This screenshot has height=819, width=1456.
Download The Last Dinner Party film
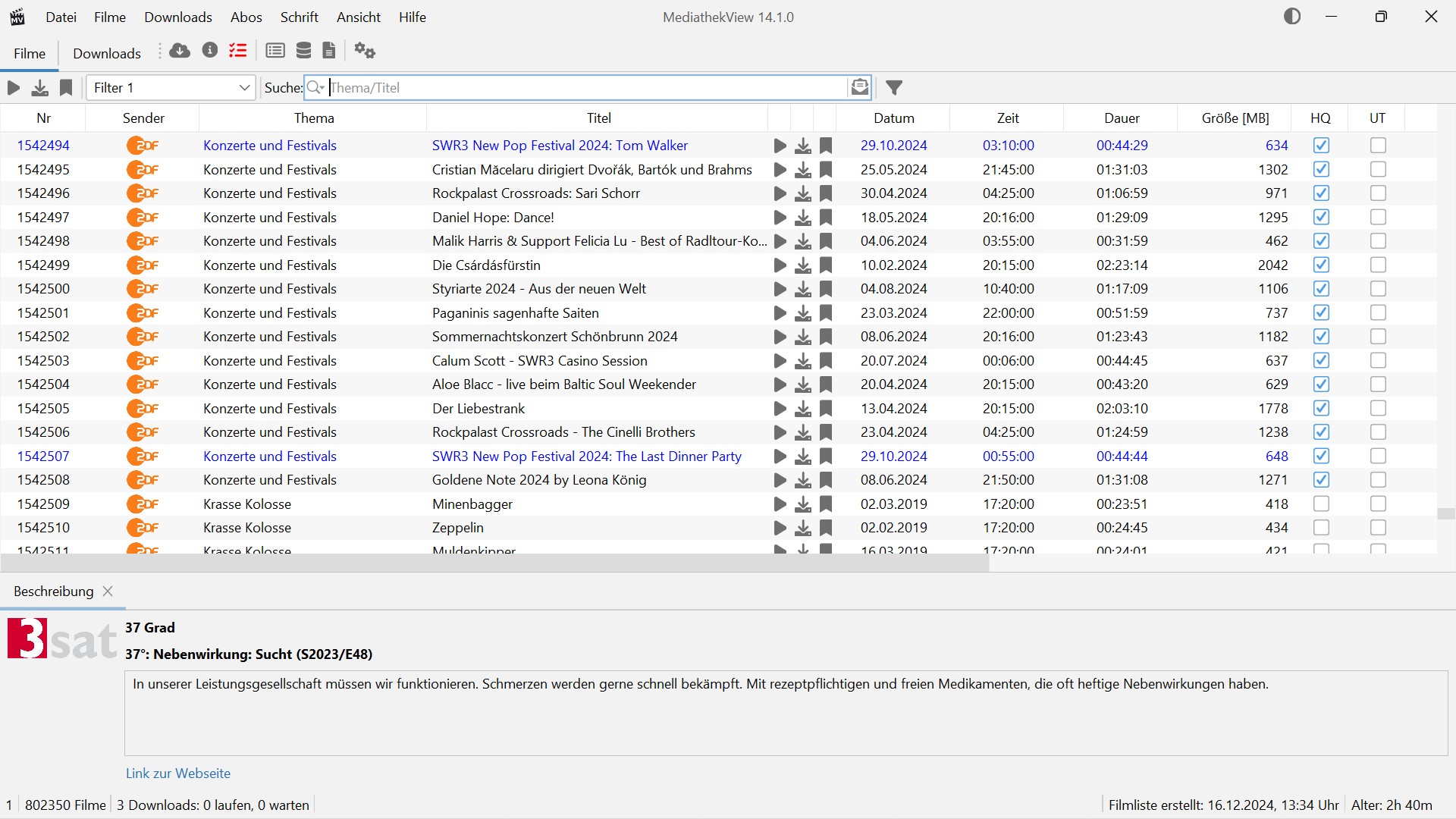click(x=803, y=457)
